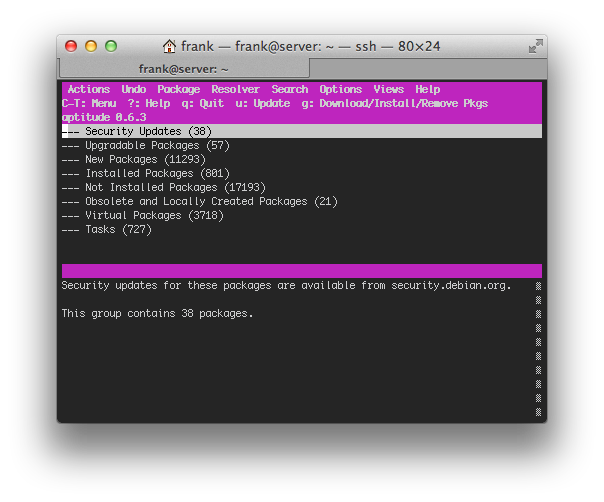Click the window title 'frank — frank@server'
This screenshot has width=604, height=502.
[309, 46]
